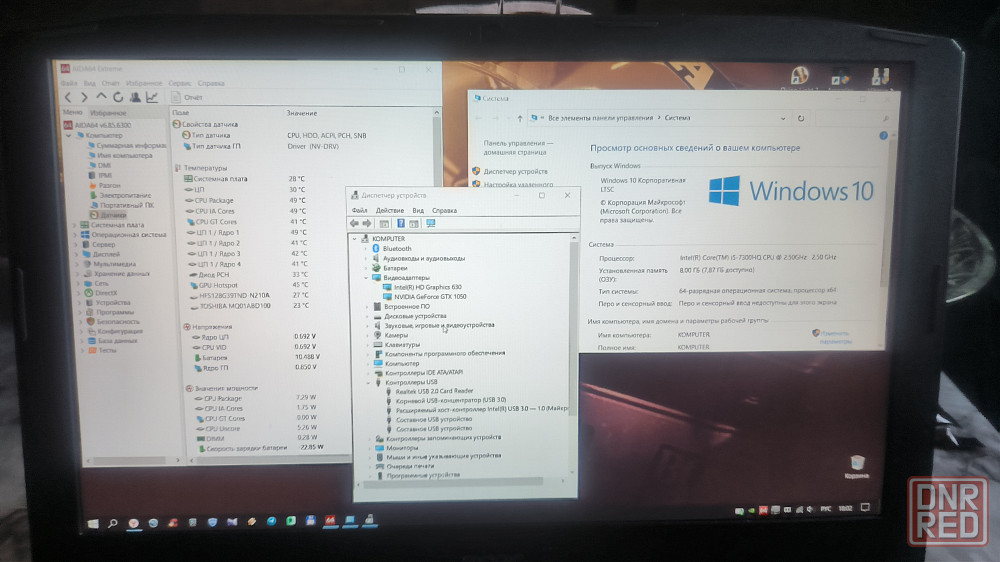Select Электропитание item in AIDA64 tree

[x=121, y=195]
